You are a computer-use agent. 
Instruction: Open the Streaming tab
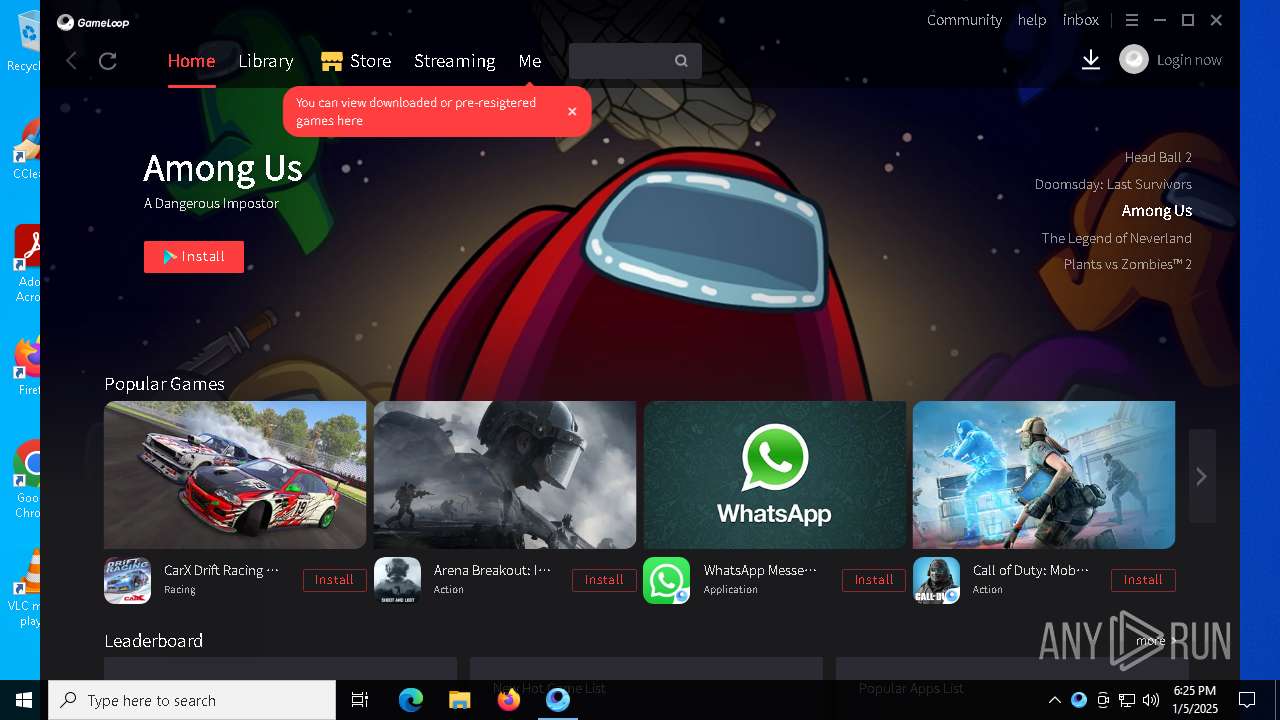(x=455, y=61)
